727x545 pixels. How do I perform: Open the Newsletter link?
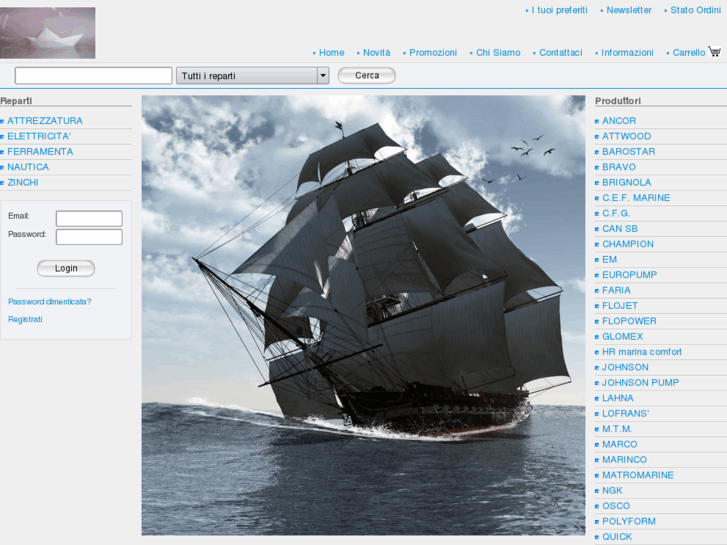(x=629, y=10)
